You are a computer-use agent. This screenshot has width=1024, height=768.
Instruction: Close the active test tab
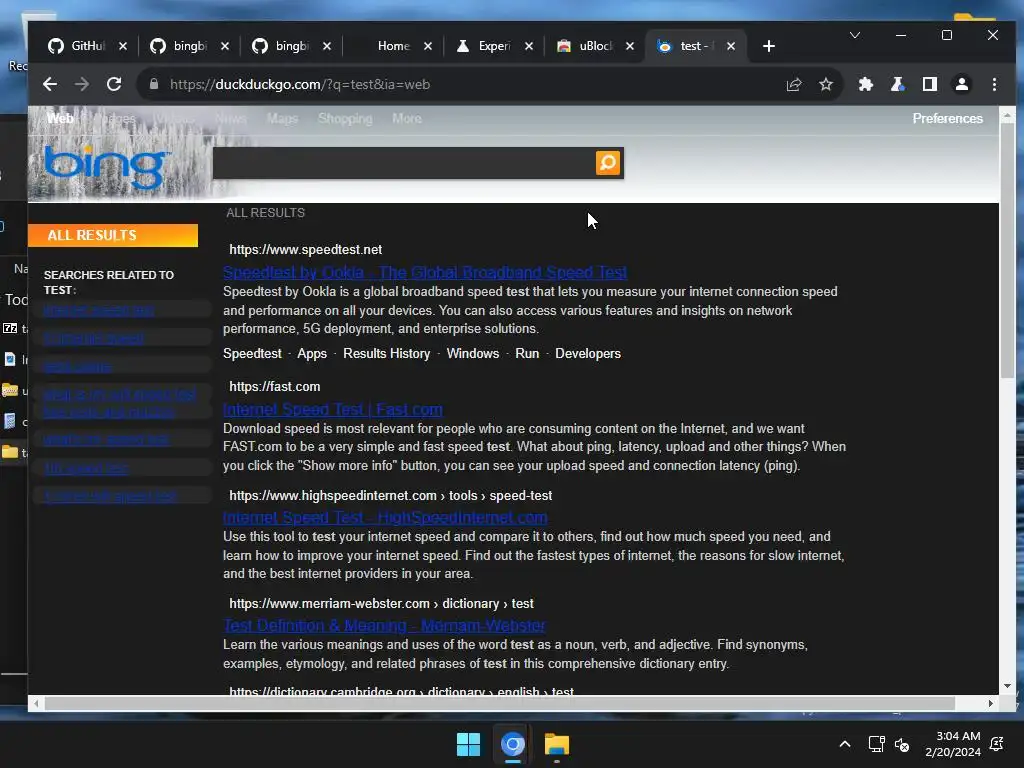click(x=731, y=46)
